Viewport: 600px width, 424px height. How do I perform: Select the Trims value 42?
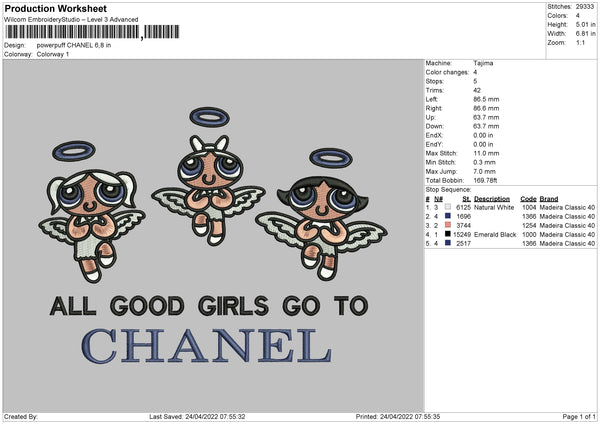click(477, 90)
